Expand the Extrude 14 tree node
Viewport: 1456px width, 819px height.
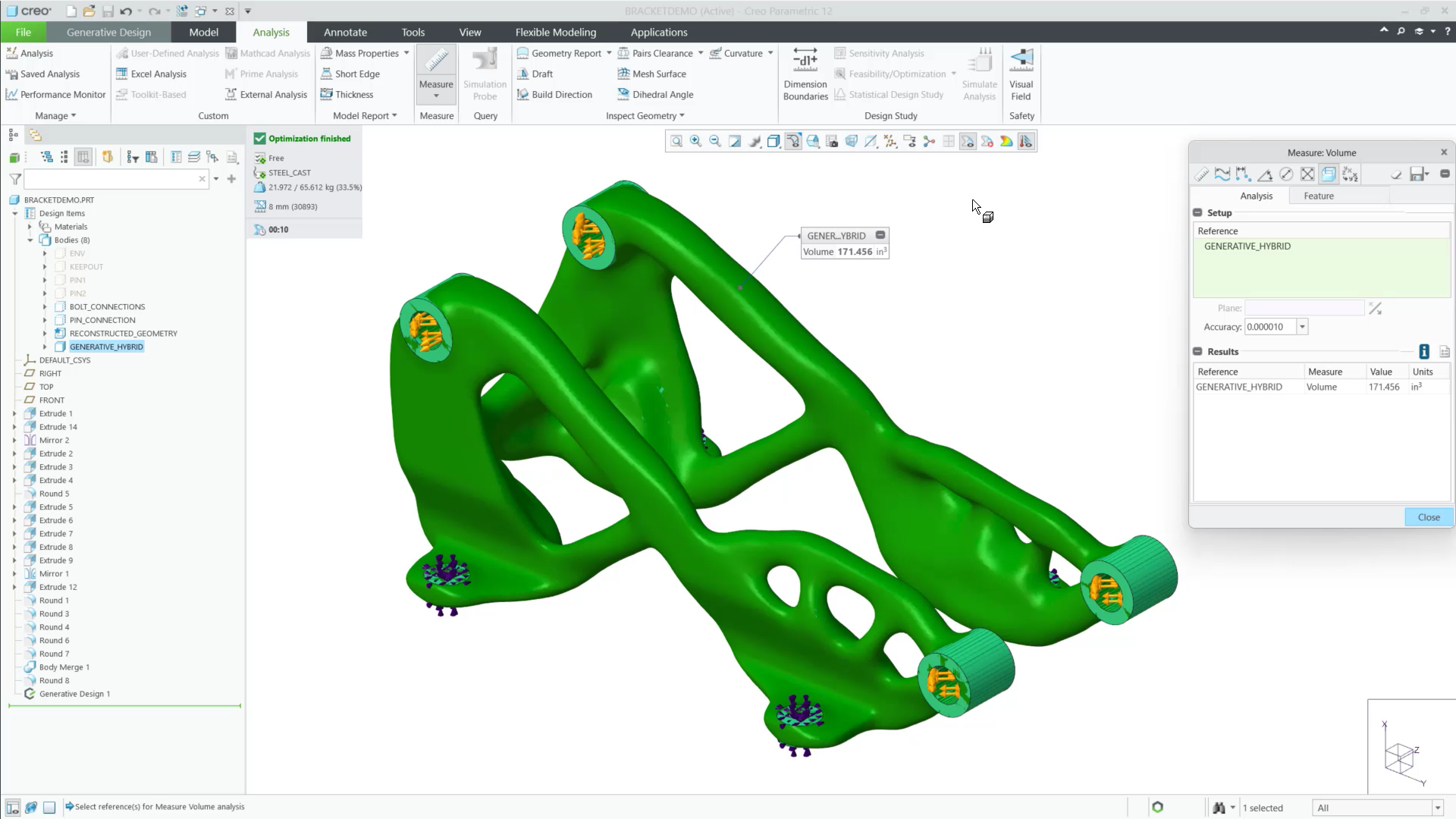click(x=14, y=427)
